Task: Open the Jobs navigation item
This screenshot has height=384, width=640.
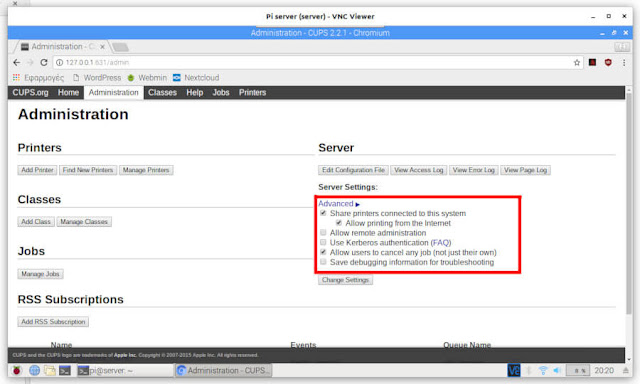Action: point(221,93)
